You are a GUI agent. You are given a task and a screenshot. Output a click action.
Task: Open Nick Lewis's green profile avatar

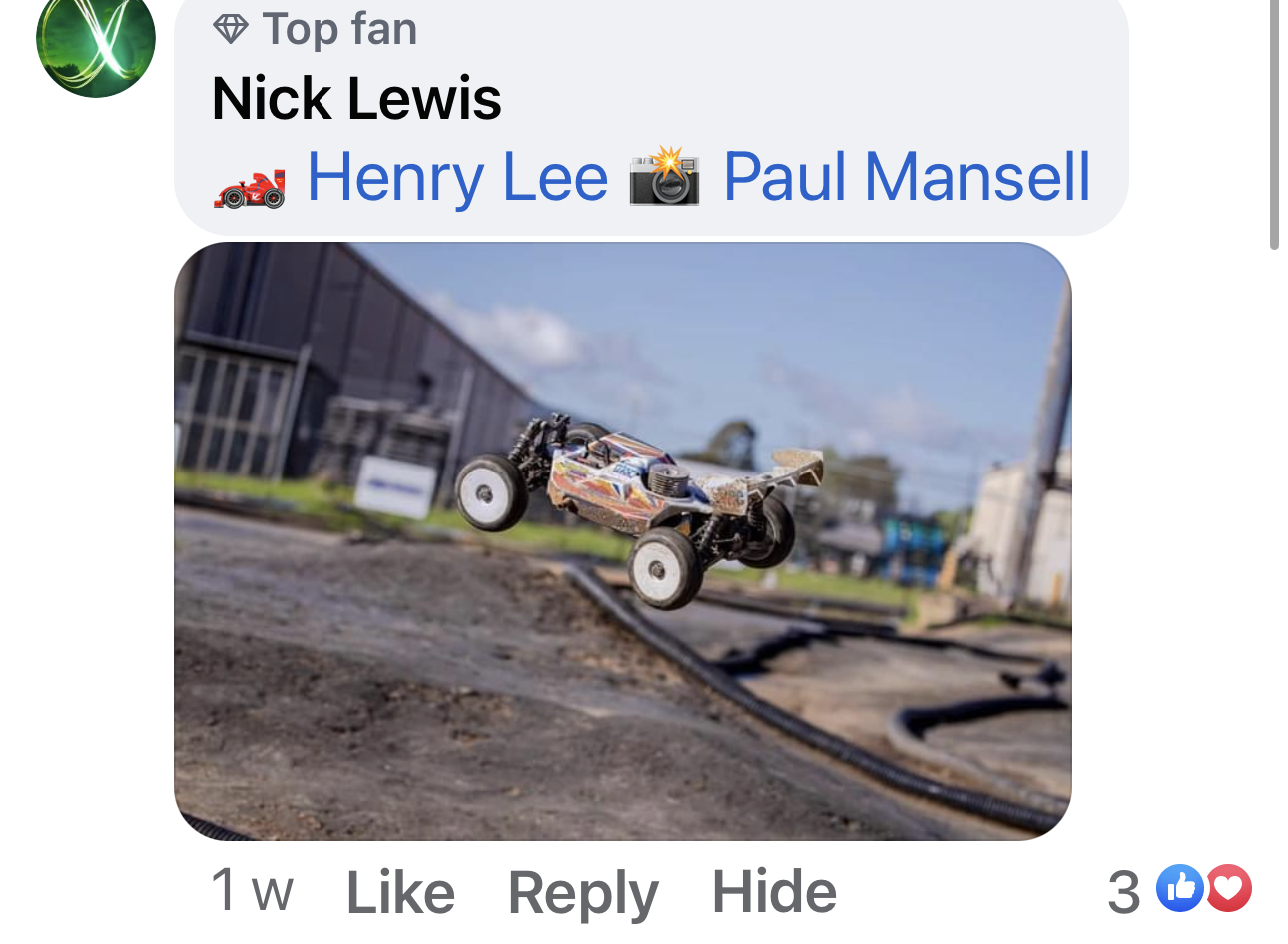(x=96, y=40)
